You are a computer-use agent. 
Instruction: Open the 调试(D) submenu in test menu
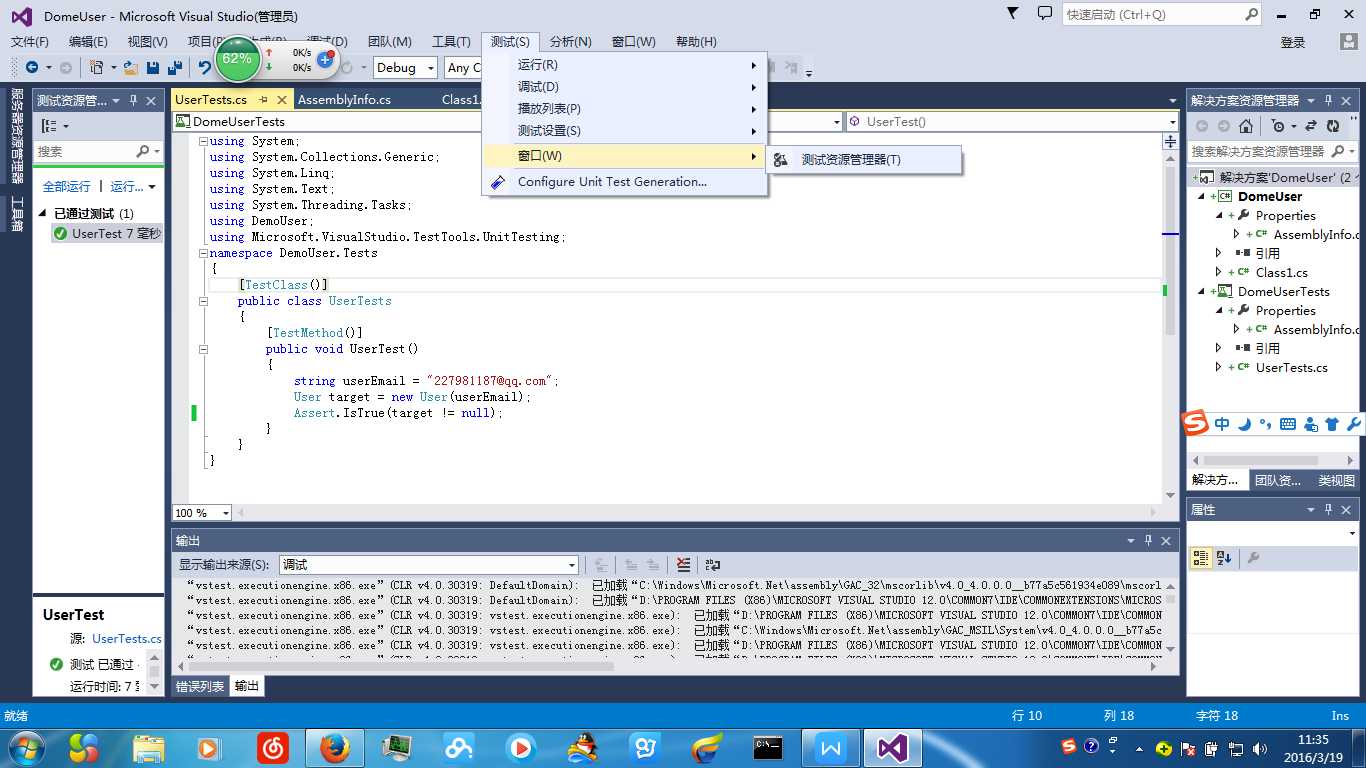pos(624,87)
